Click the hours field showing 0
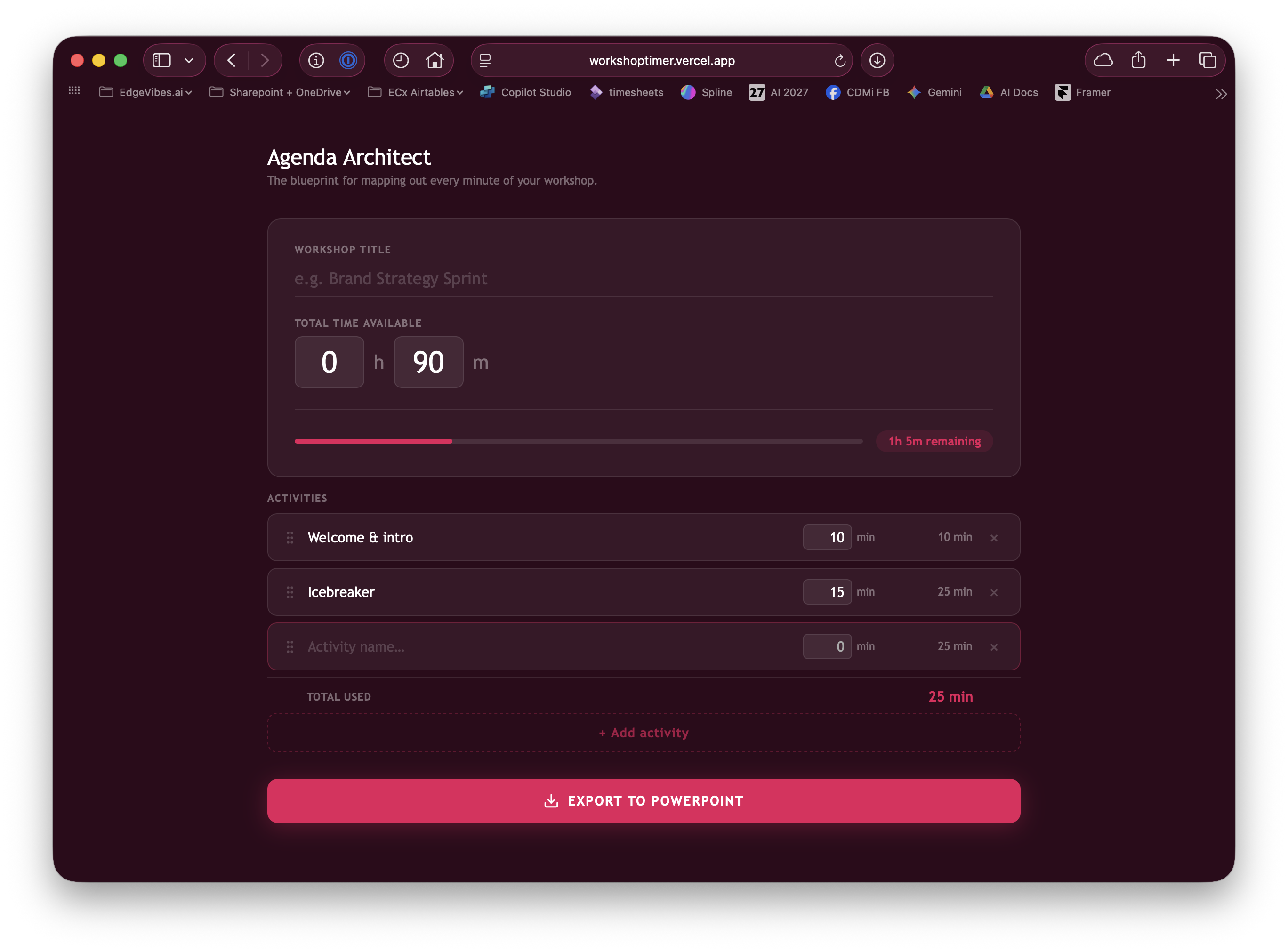This screenshot has height=952, width=1288. point(329,362)
